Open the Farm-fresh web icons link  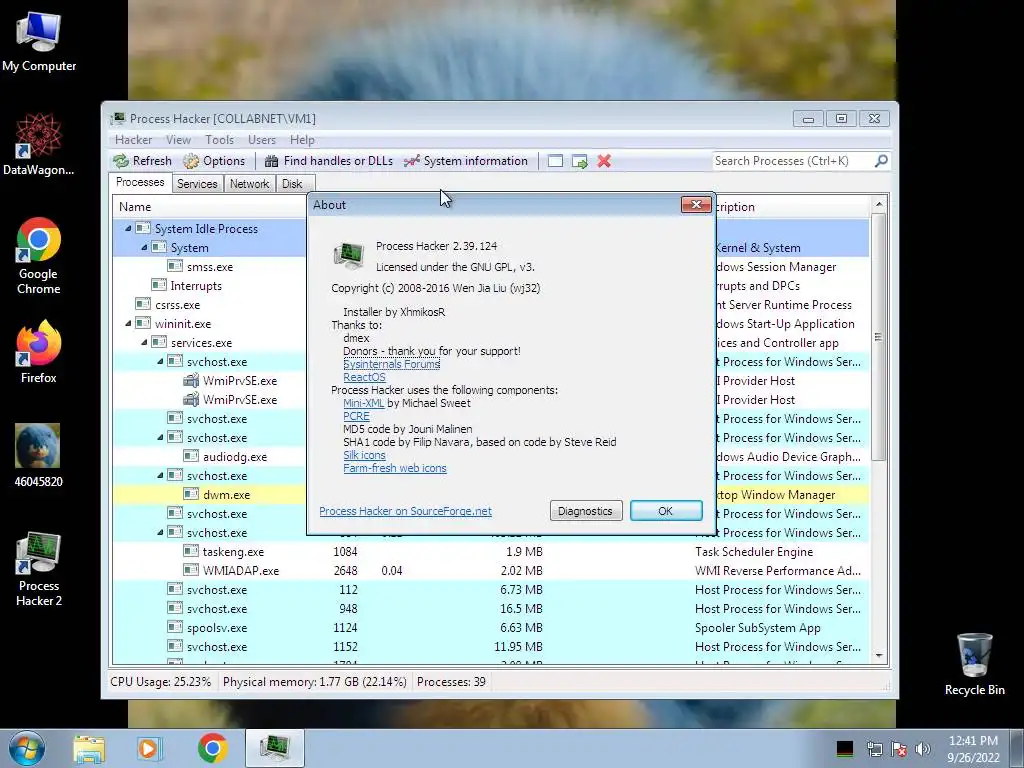[395, 468]
